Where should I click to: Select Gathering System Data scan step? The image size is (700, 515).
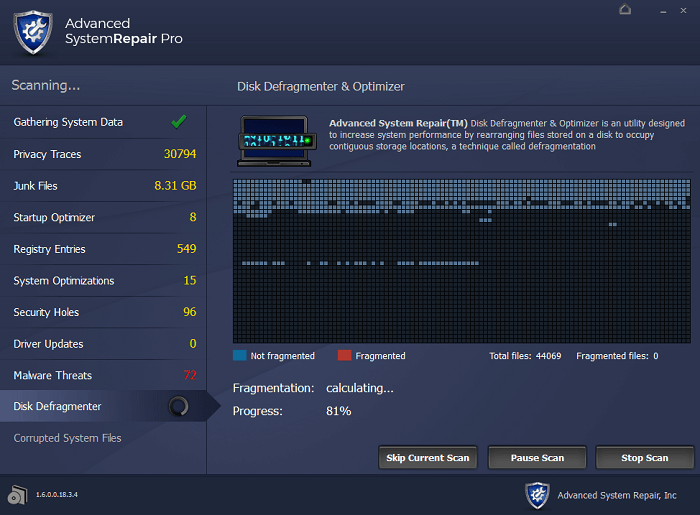(103, 122)
